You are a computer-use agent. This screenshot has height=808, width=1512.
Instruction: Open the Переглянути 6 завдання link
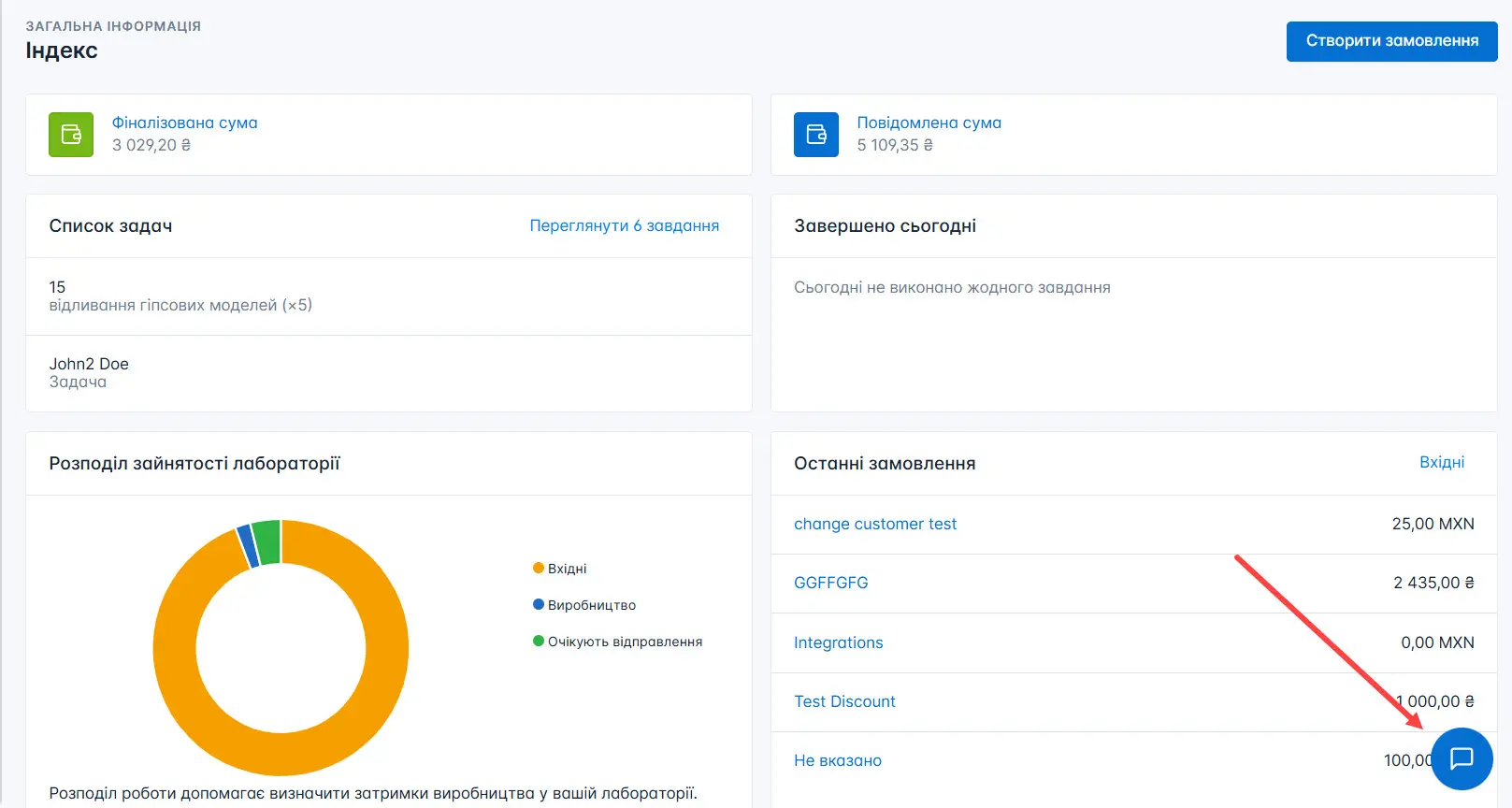[624, 225]
